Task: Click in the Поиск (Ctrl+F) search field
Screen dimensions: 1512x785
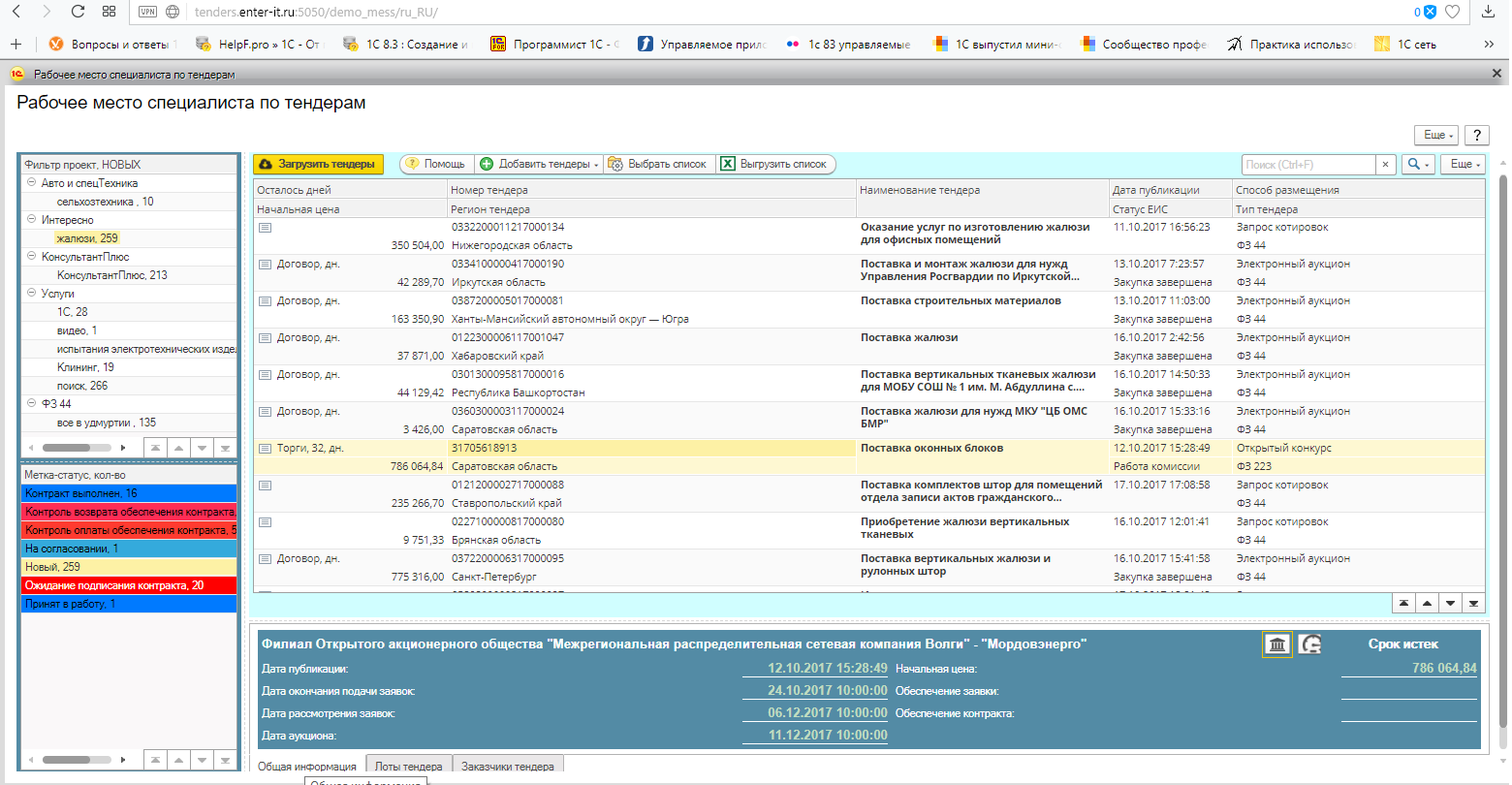Action: [x=1307, y=165]
